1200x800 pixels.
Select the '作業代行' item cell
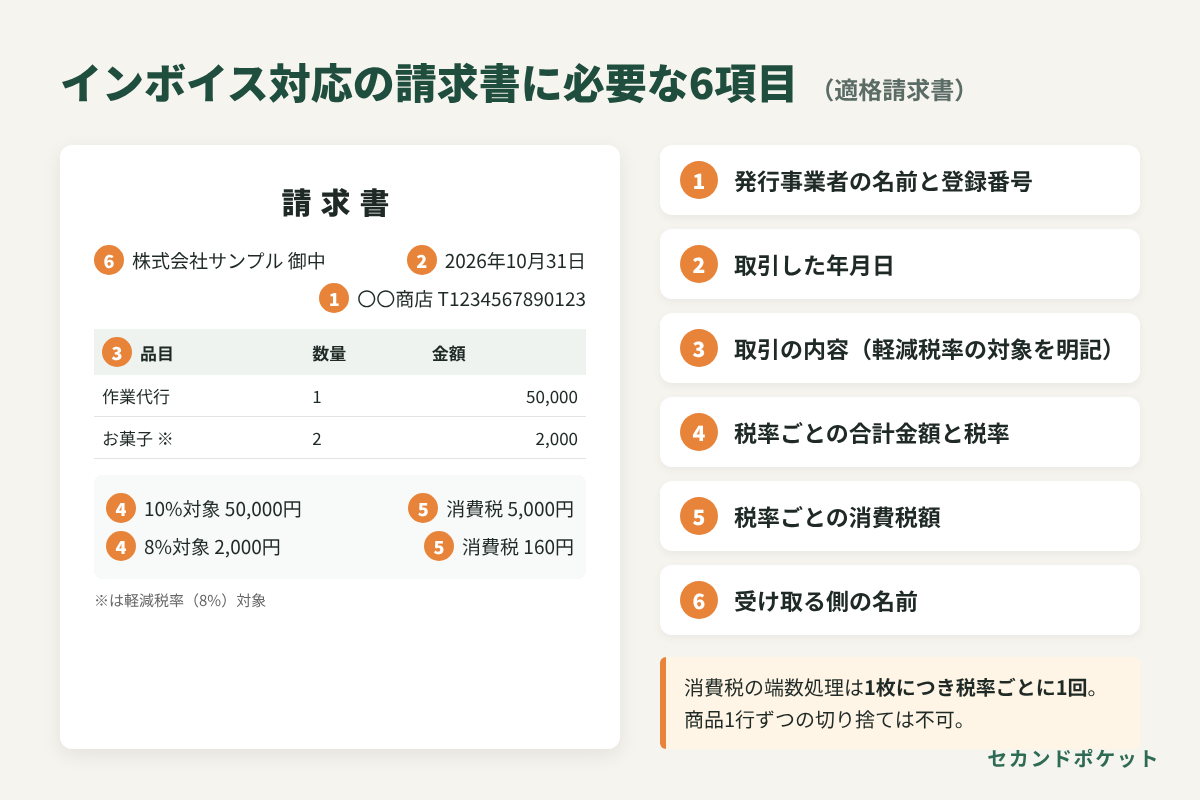(136, 396)
